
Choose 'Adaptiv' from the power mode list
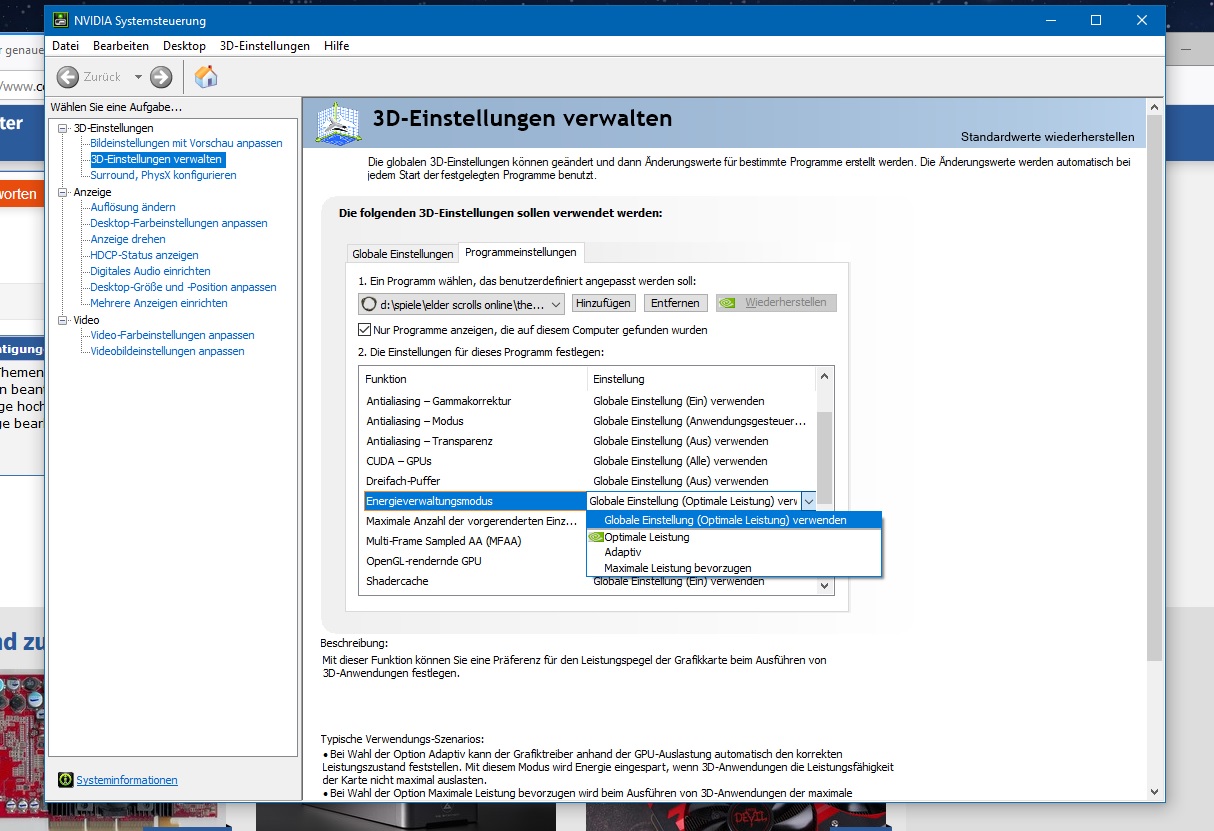coord(623,552)
